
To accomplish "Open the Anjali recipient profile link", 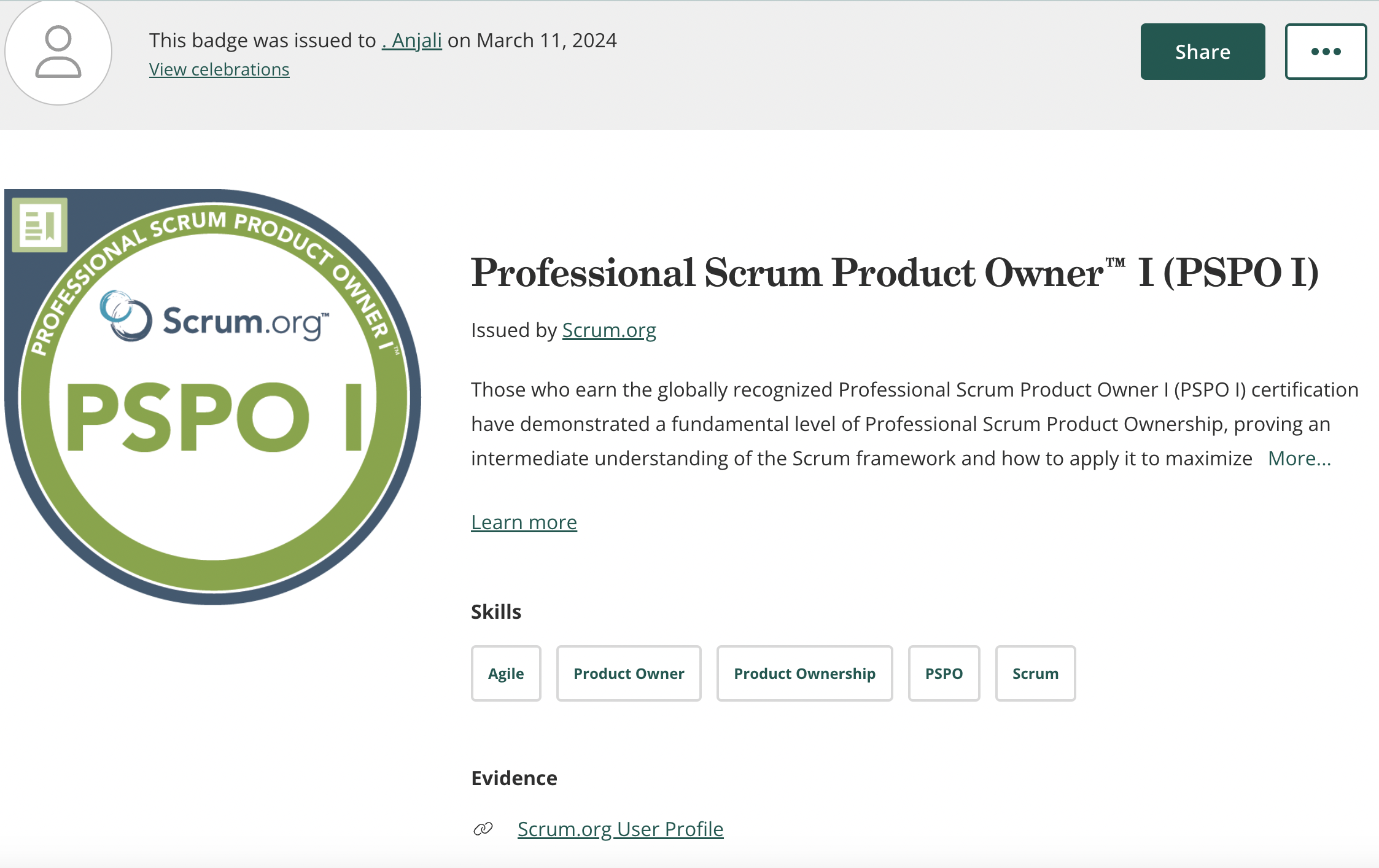I will (411, 41).
